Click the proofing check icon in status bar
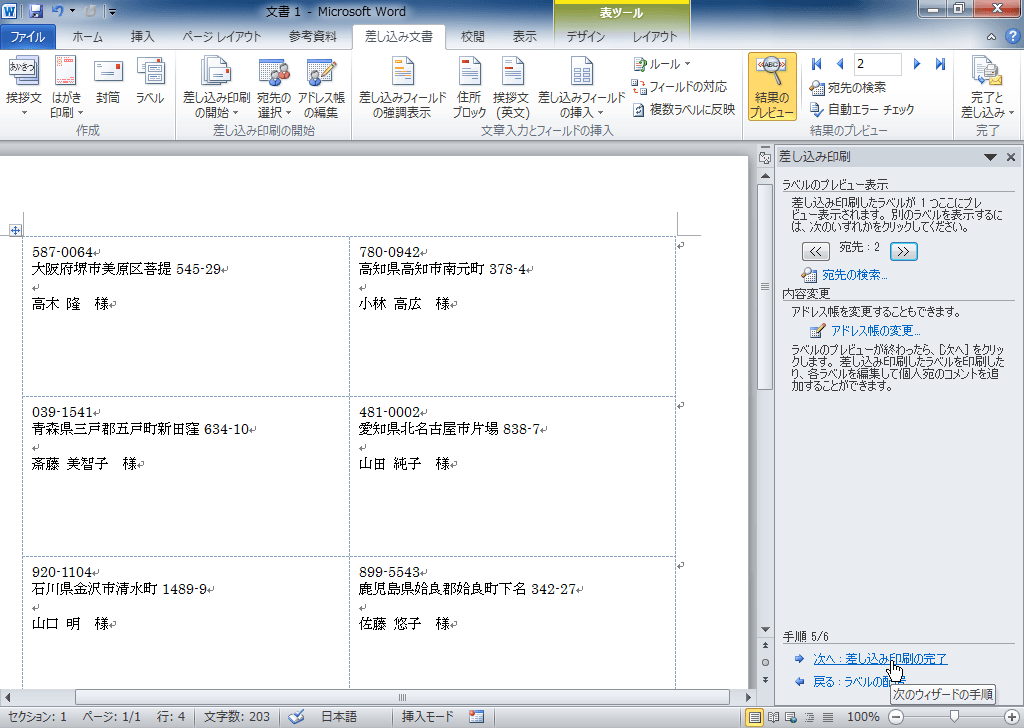The image size is (1024, 728). point(296,716)
